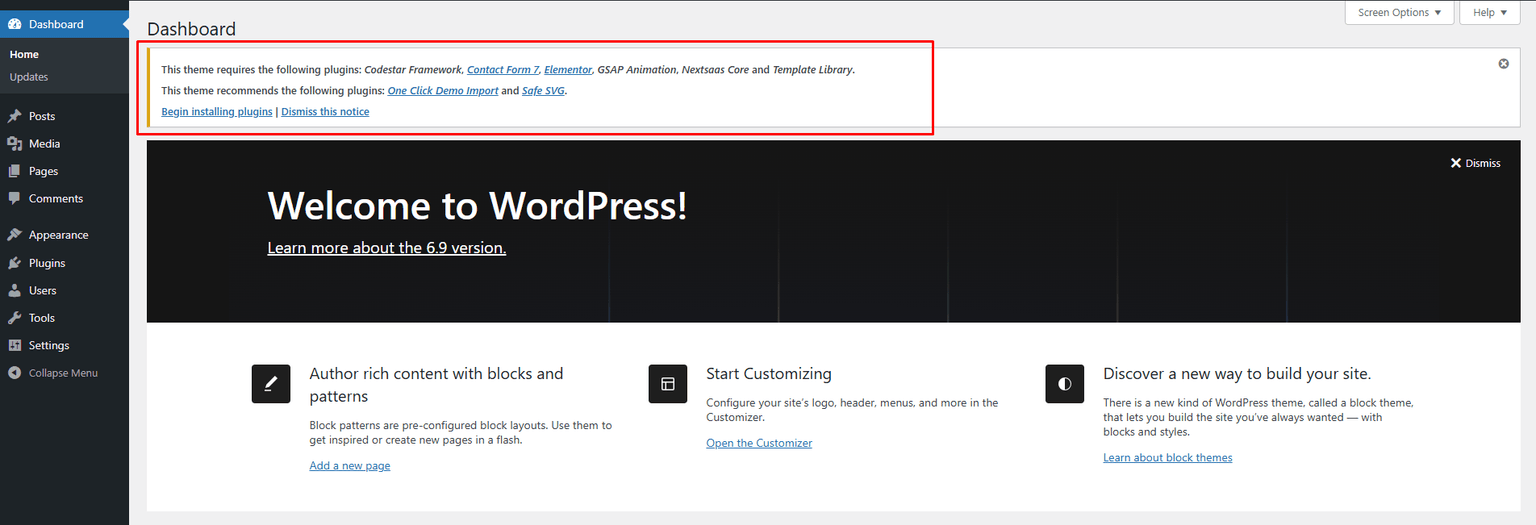Open the Help dropdown tab

click(1490, 12)
